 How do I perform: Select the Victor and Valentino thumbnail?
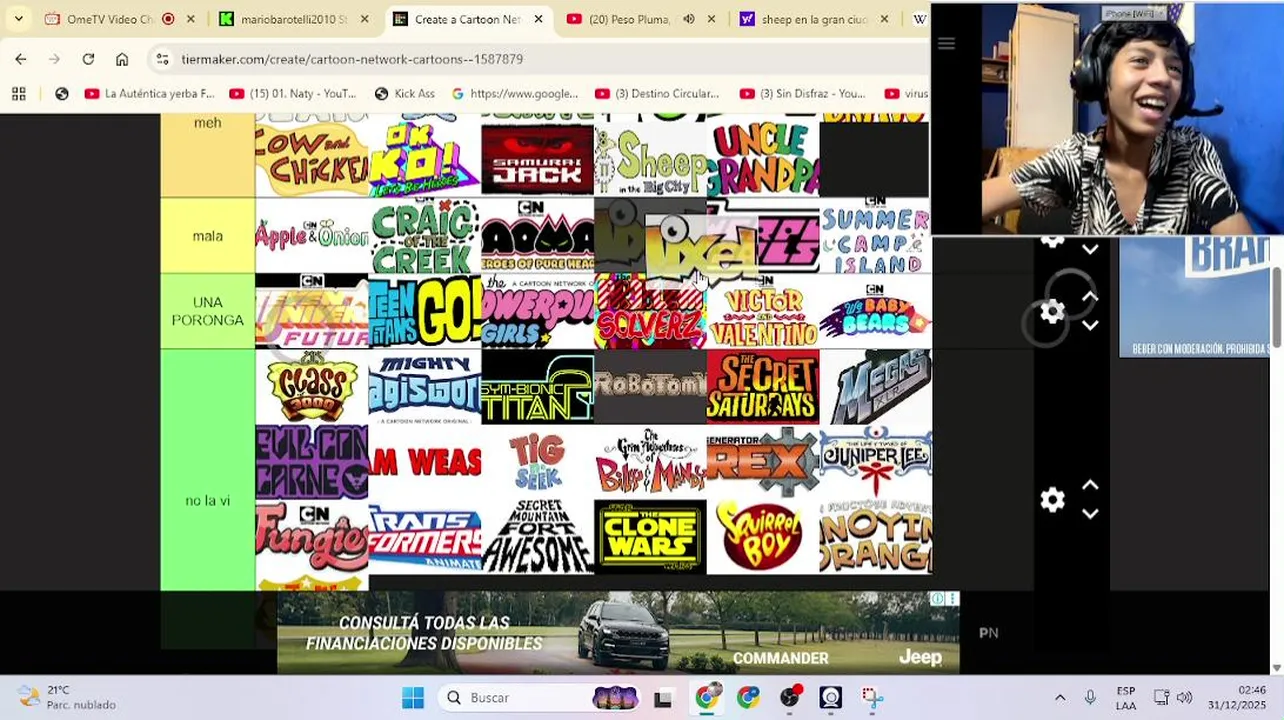(763, 311)
